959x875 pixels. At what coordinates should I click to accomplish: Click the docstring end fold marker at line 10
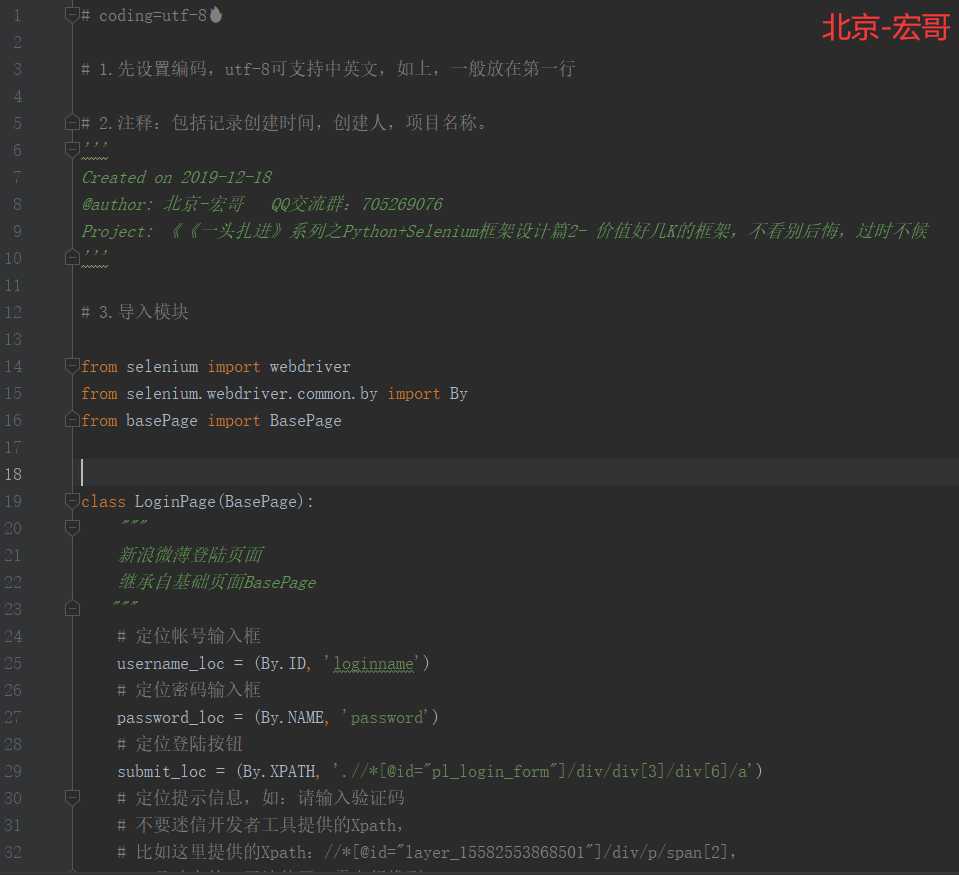70,257
